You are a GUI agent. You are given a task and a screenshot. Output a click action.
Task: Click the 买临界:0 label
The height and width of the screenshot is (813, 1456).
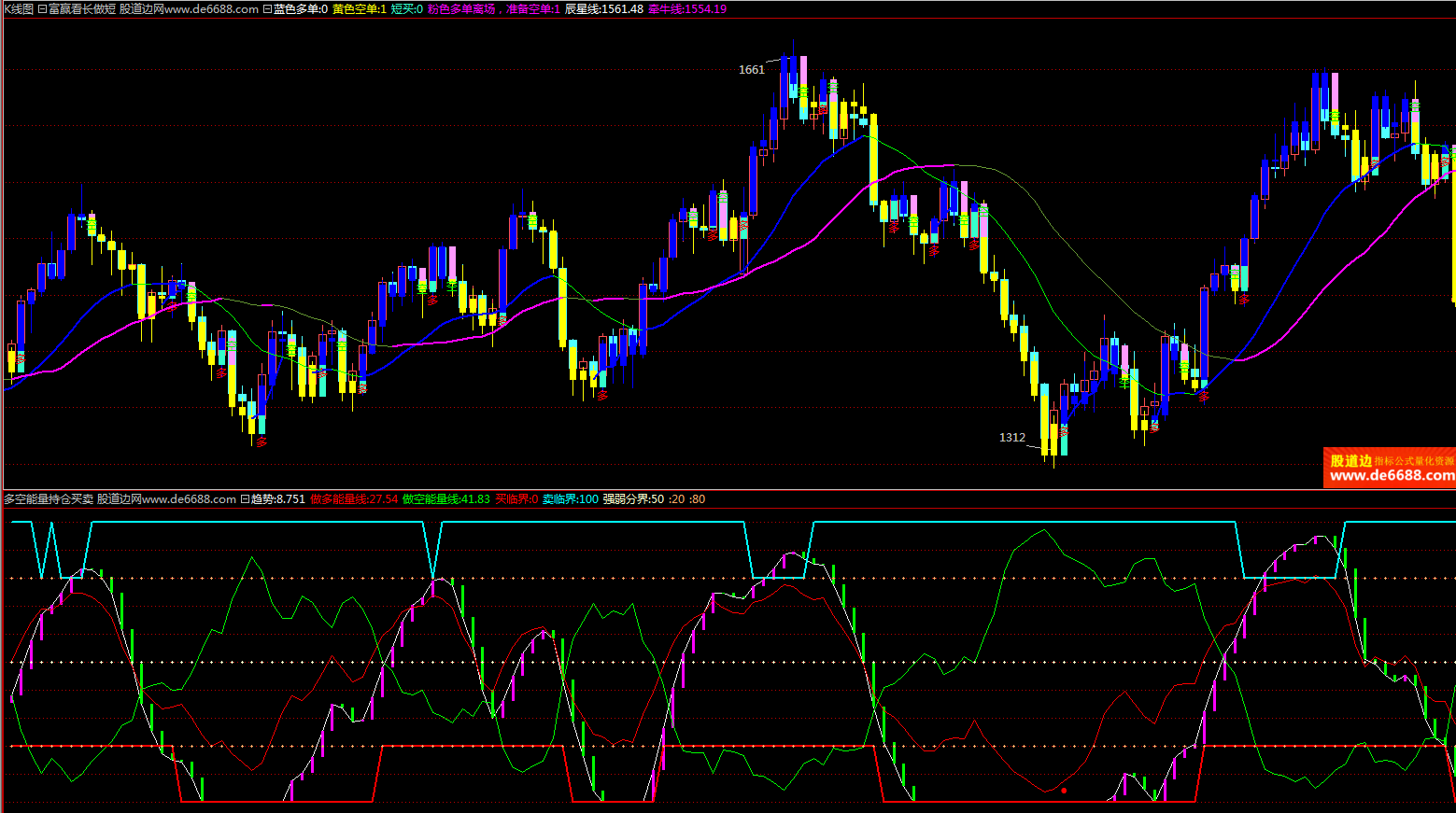pyautogui.click(x=516, y=499)
